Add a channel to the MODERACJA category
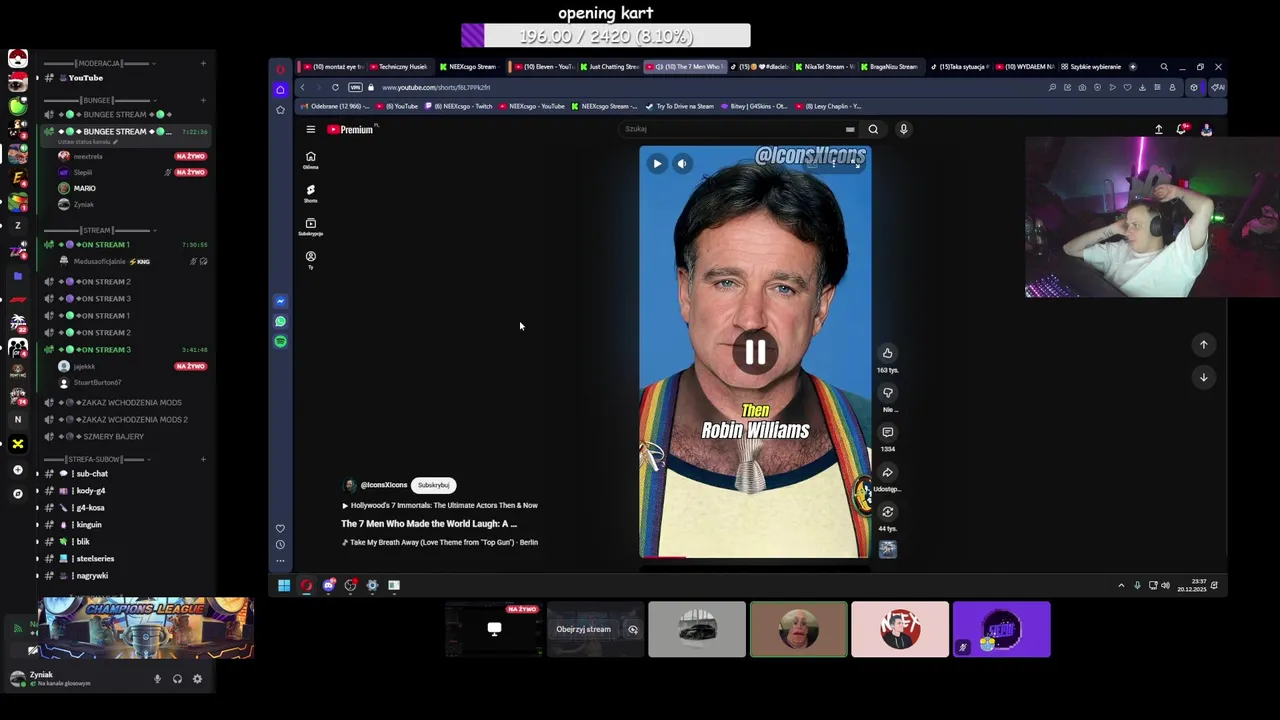1280x720 pixels. coord(203,64)
